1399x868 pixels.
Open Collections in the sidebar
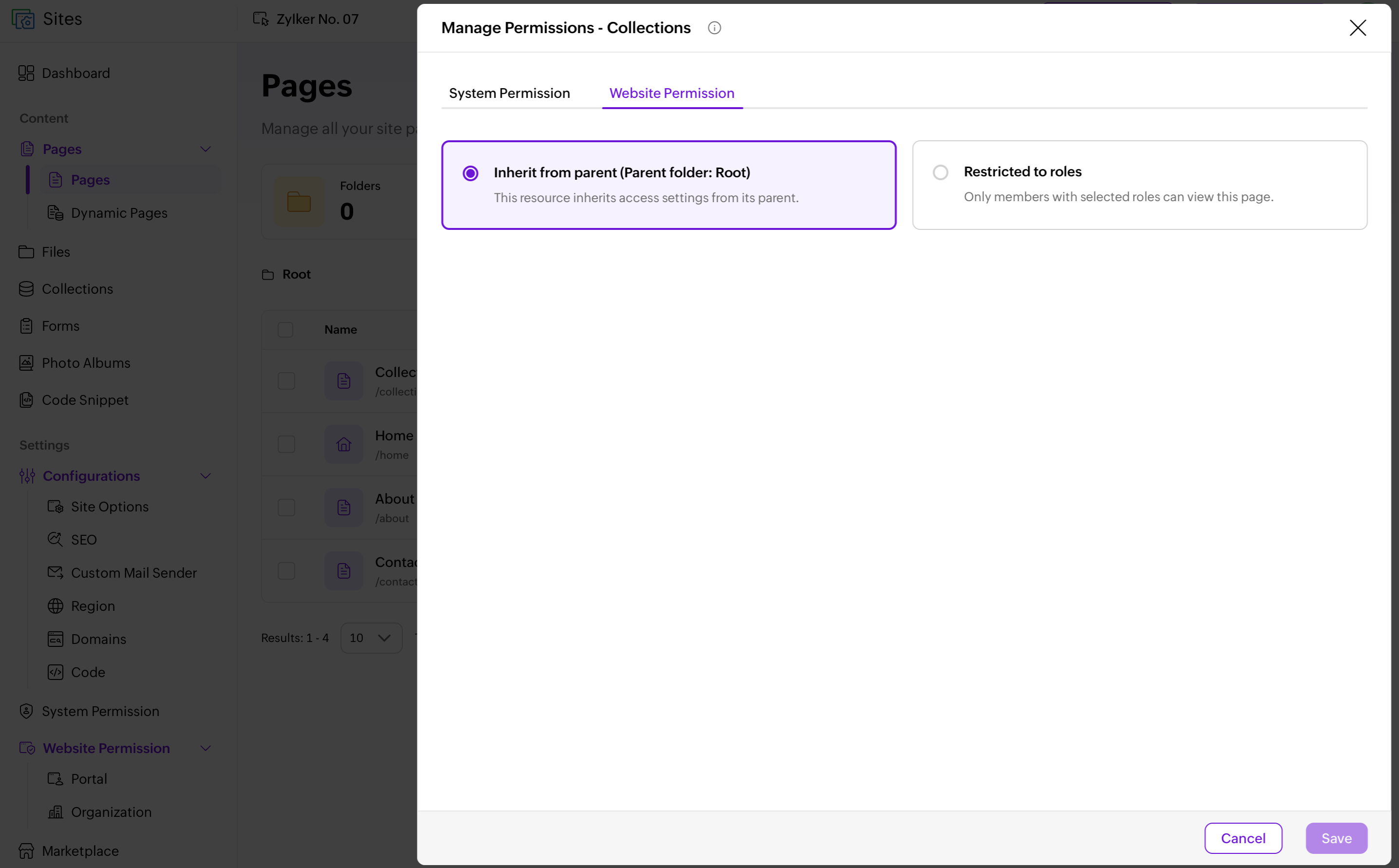point(65,289)
